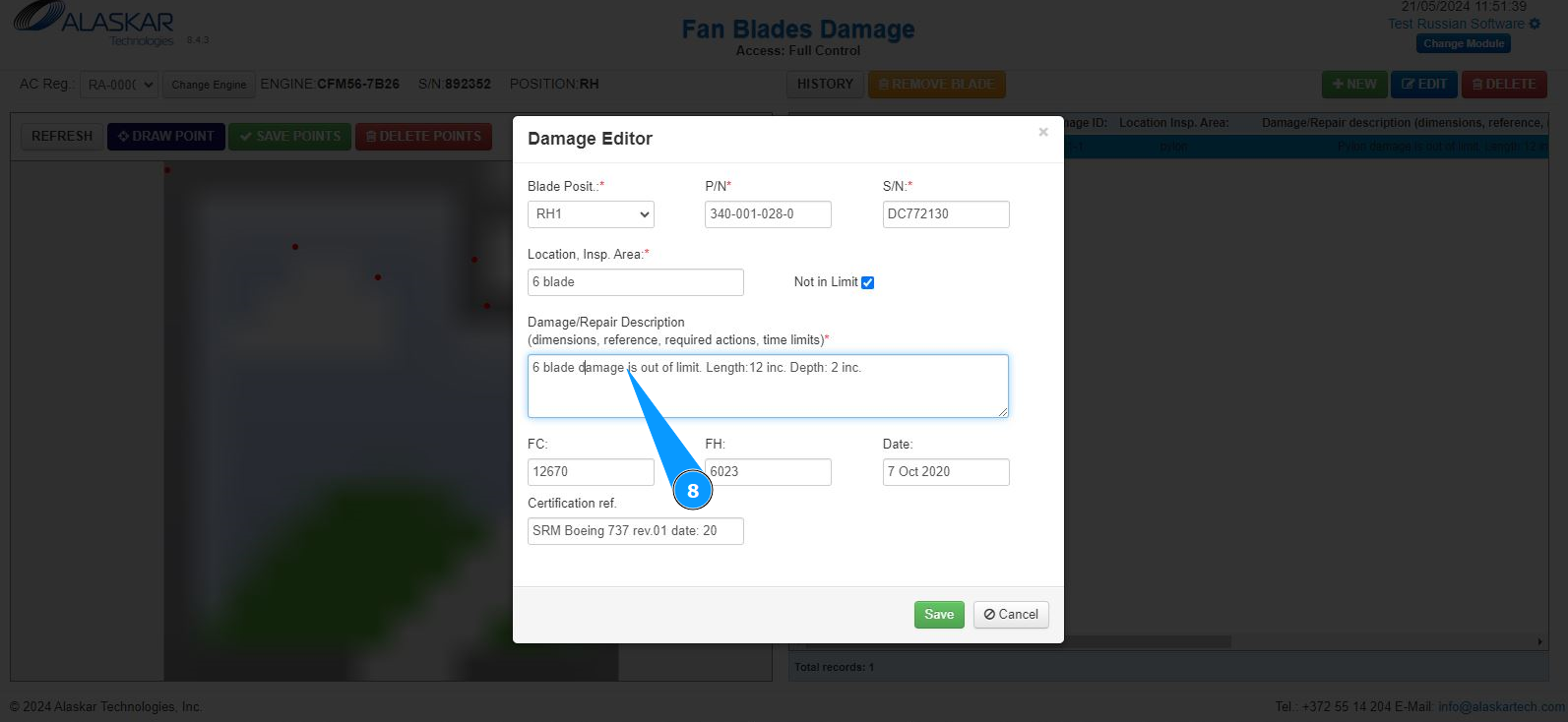Click the DRAW POINT toolbar button

coord(166,137)
